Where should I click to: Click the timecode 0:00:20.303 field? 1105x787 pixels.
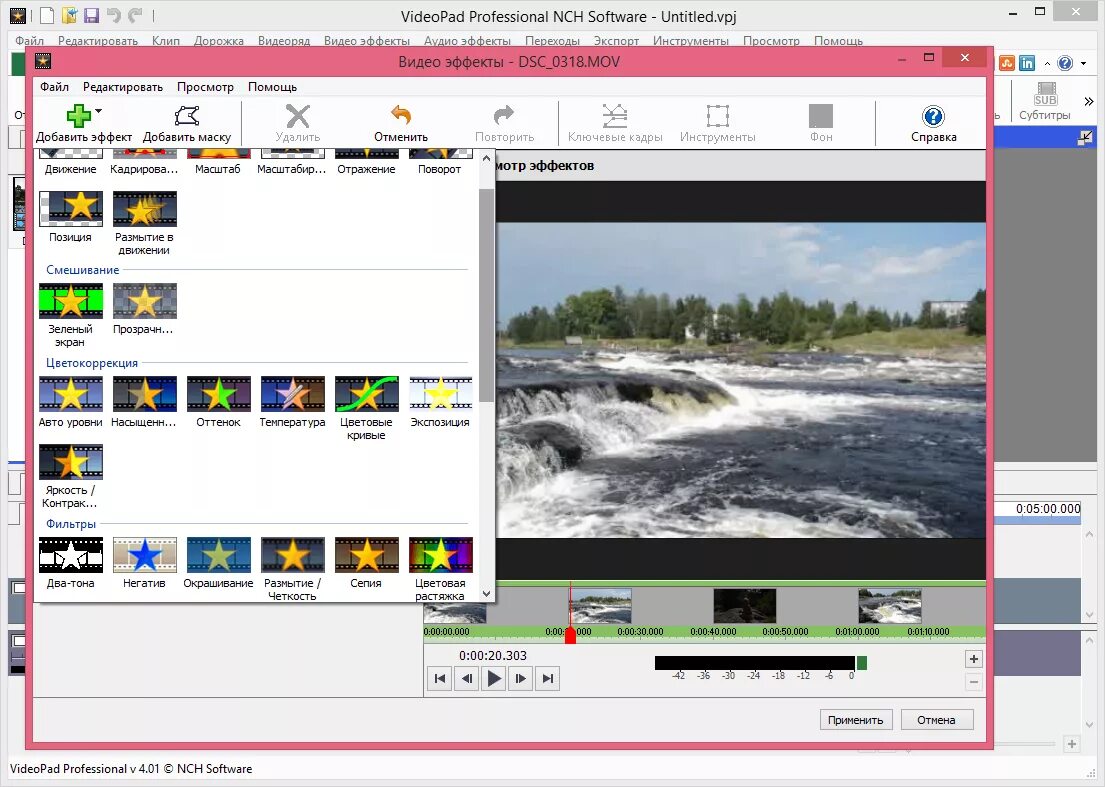point(493,655)
